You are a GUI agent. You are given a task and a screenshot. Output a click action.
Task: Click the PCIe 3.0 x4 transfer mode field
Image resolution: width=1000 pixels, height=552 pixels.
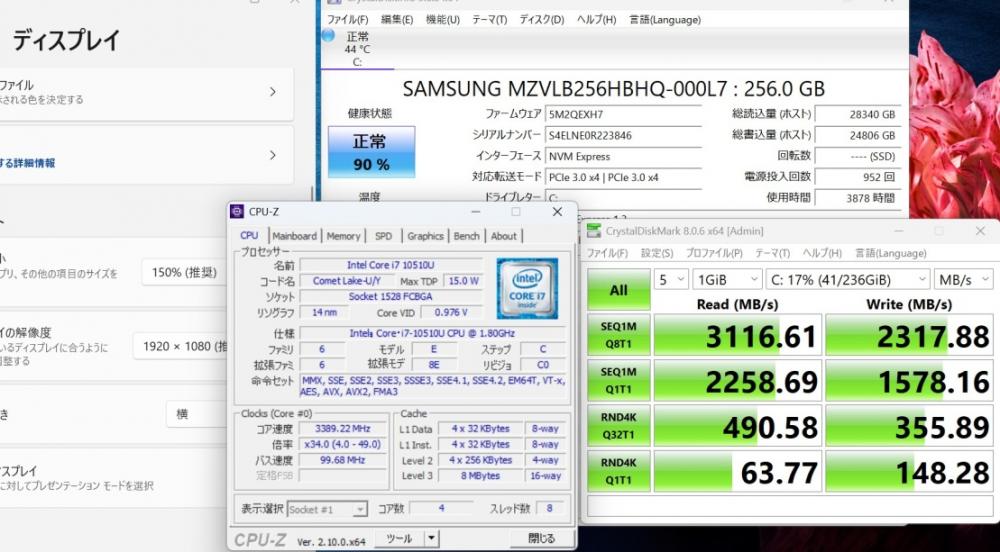coord(623,177)
